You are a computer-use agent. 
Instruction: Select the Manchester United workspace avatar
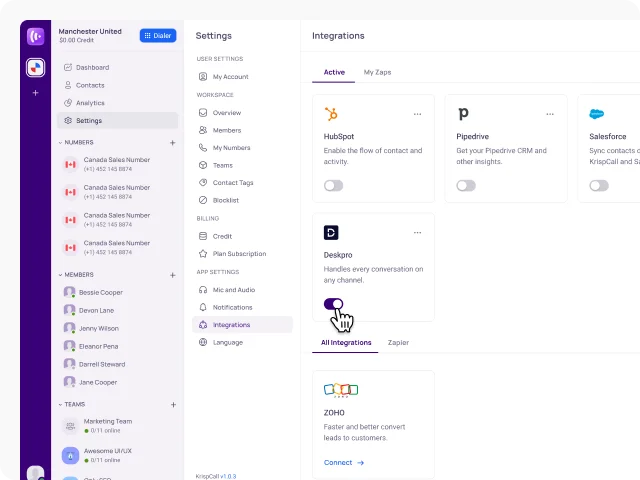[36, 68]
